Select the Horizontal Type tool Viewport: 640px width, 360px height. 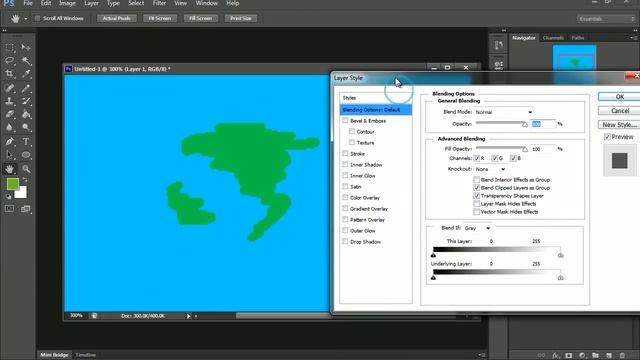pos(26,142)
